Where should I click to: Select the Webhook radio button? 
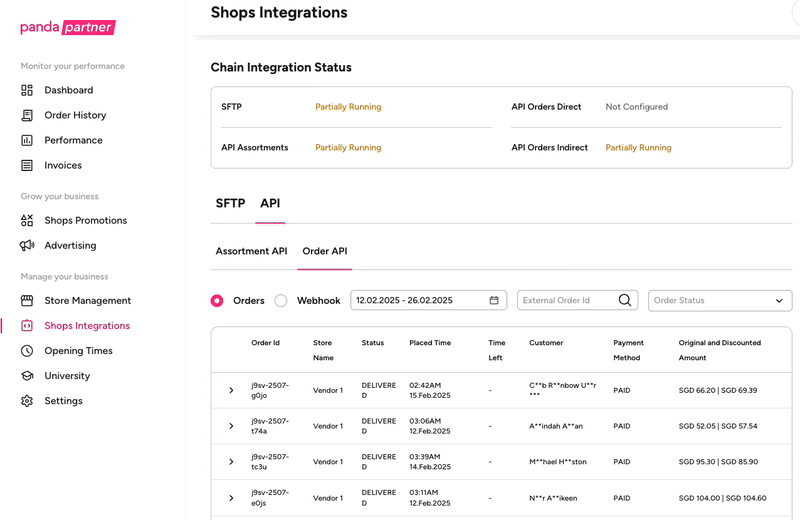tap(281, 300)
